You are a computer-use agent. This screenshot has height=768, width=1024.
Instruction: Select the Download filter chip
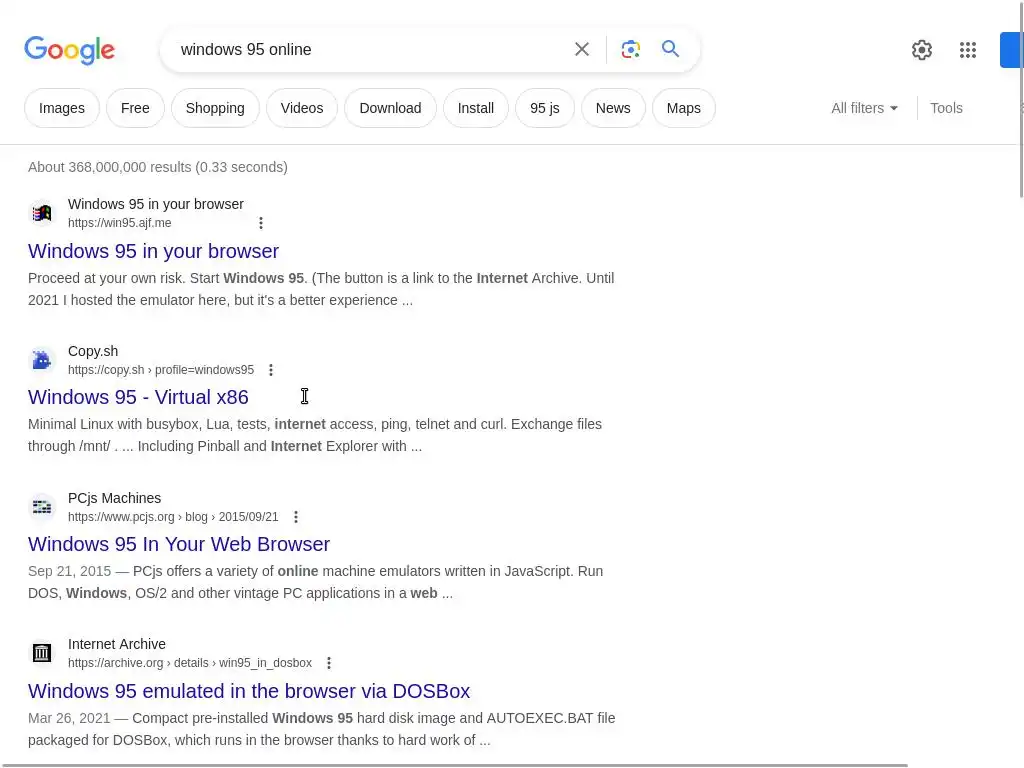click(x=391, y=108)
